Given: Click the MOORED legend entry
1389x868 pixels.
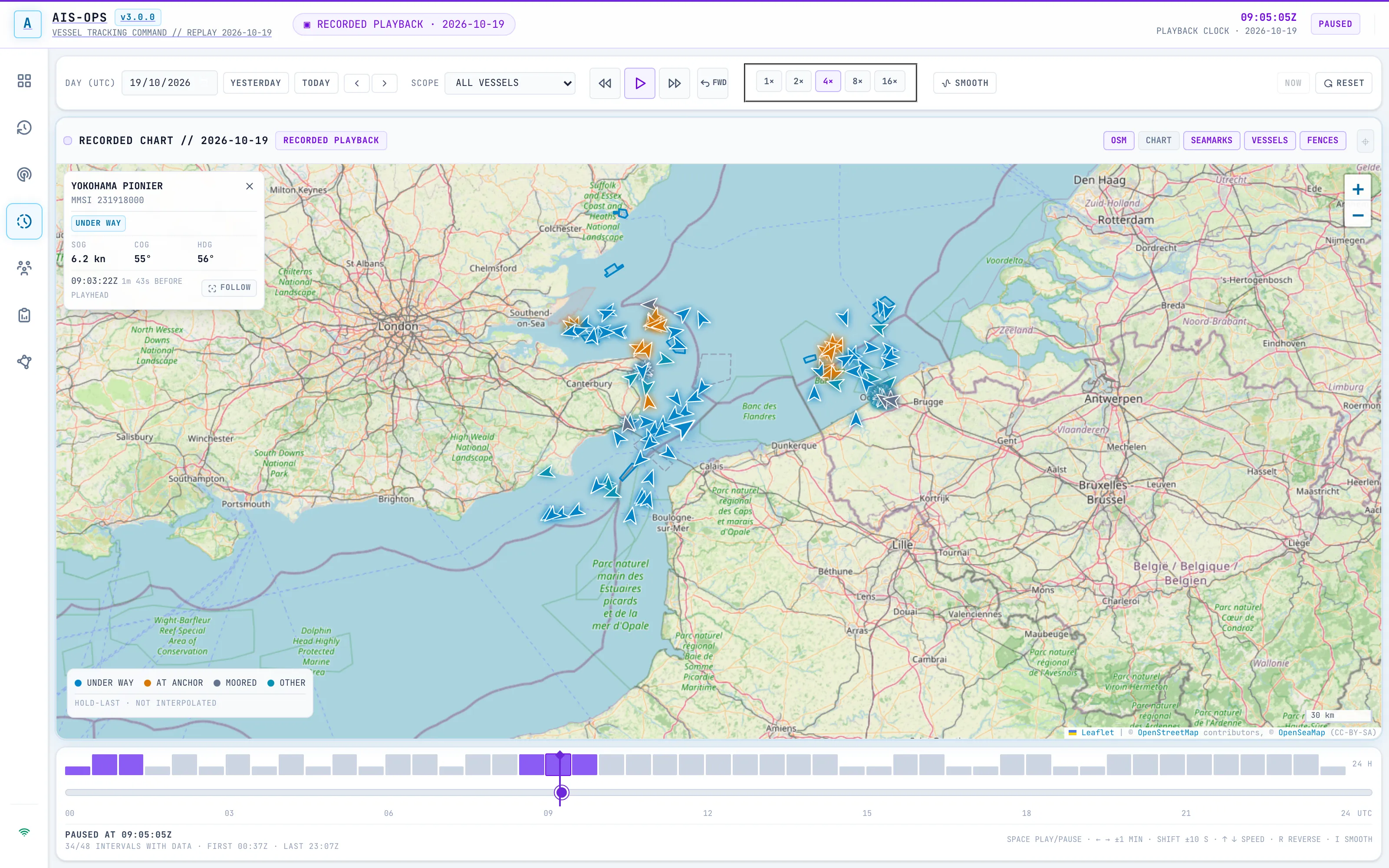Looking at the screenshot, I should point(235,683).
